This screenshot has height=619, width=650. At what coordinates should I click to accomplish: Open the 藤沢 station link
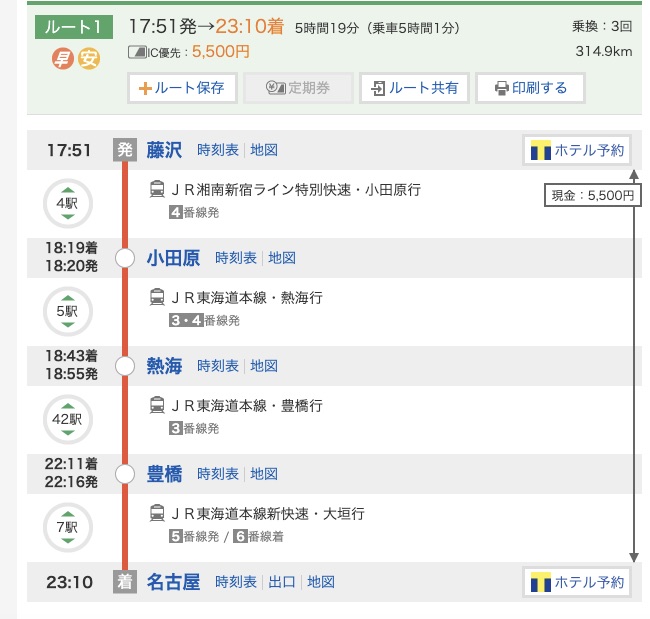(164, 150)
